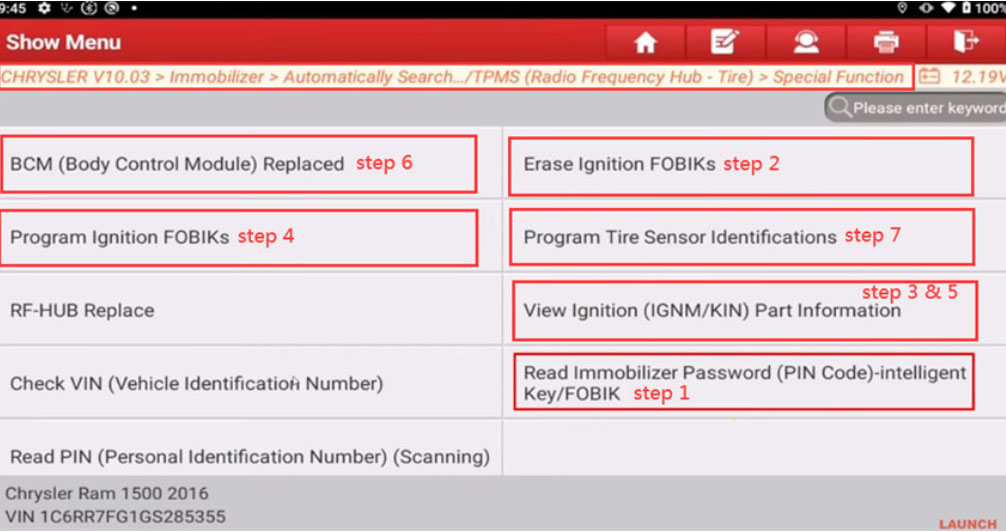
Task: Focus the 'Please enter keyword' search field
Action: pyautogui.click(x=916, y=108)
